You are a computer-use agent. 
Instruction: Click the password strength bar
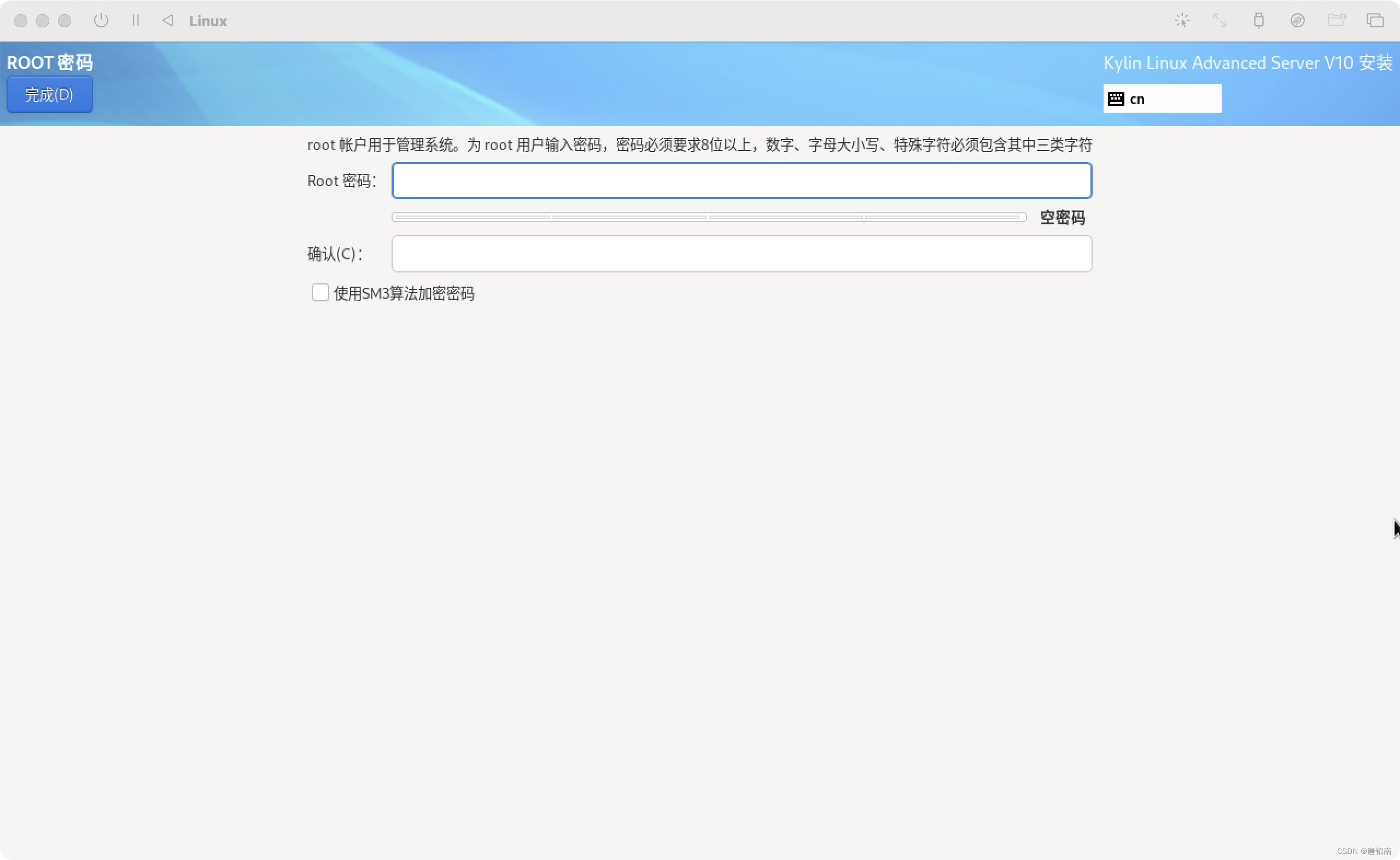(708, 217)
